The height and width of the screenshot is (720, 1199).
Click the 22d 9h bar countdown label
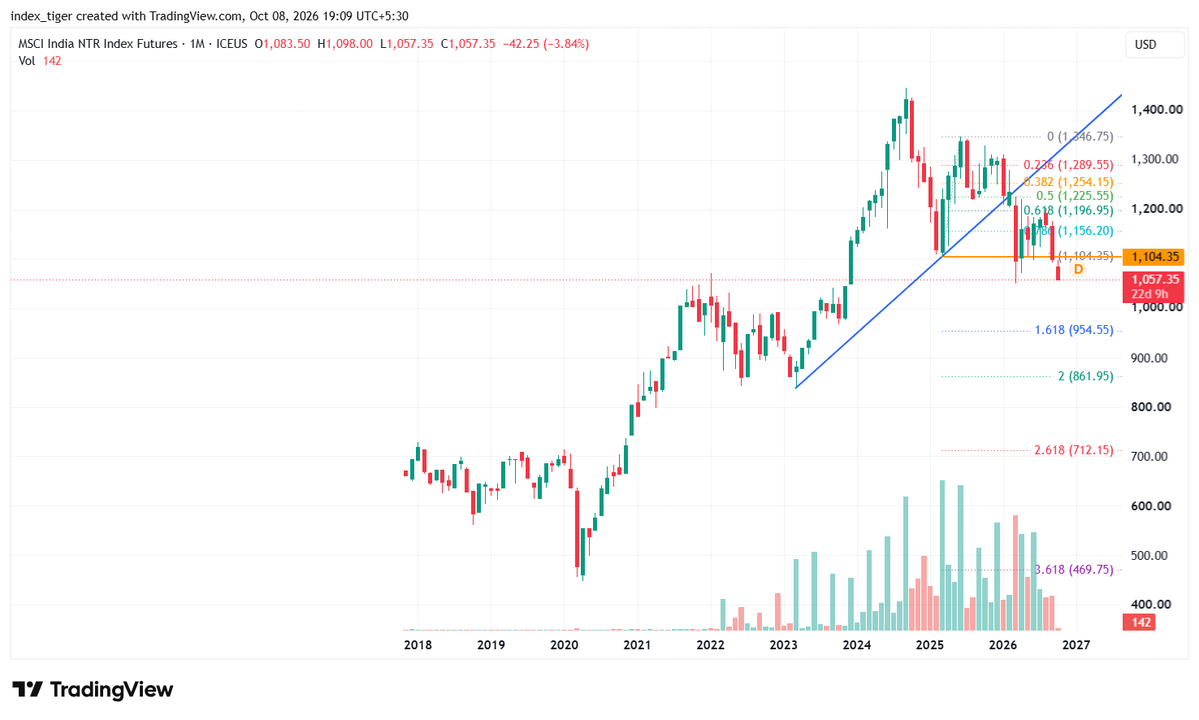pyautogui.click(x=1150, y=294)
